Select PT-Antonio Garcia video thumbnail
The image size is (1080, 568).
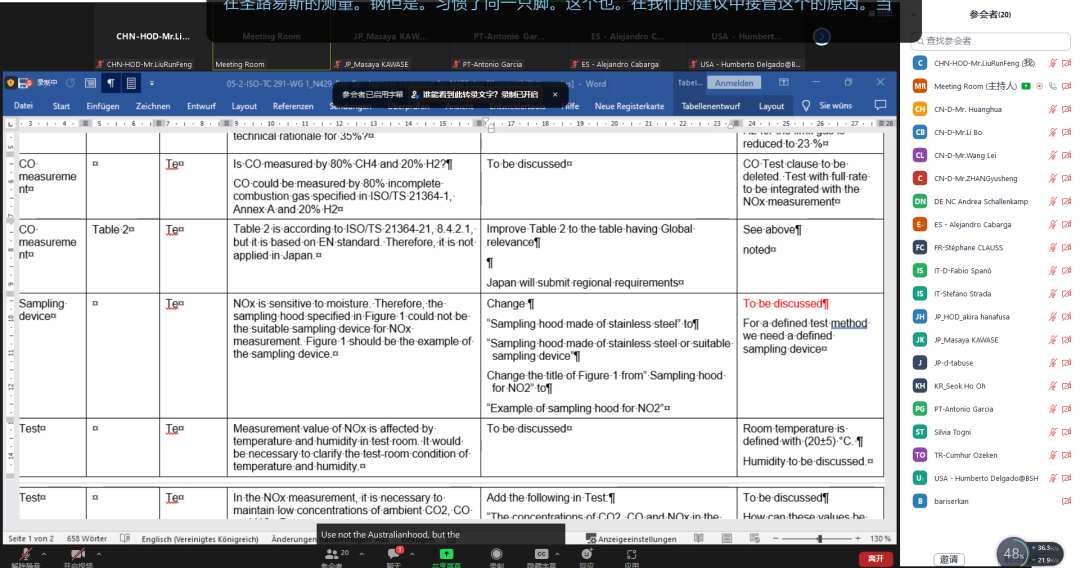[x=510, y=36]
